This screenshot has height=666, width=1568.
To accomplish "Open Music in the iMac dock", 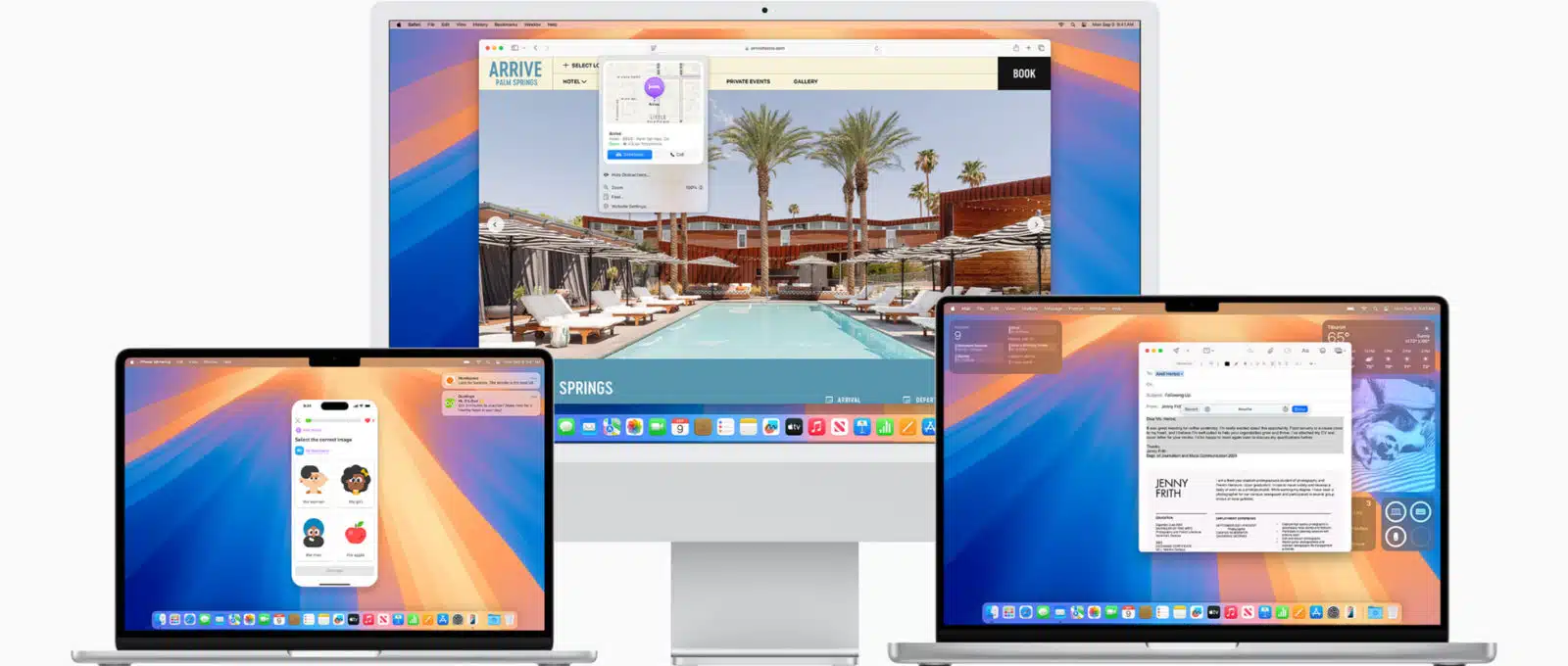I will coord(816,427).
